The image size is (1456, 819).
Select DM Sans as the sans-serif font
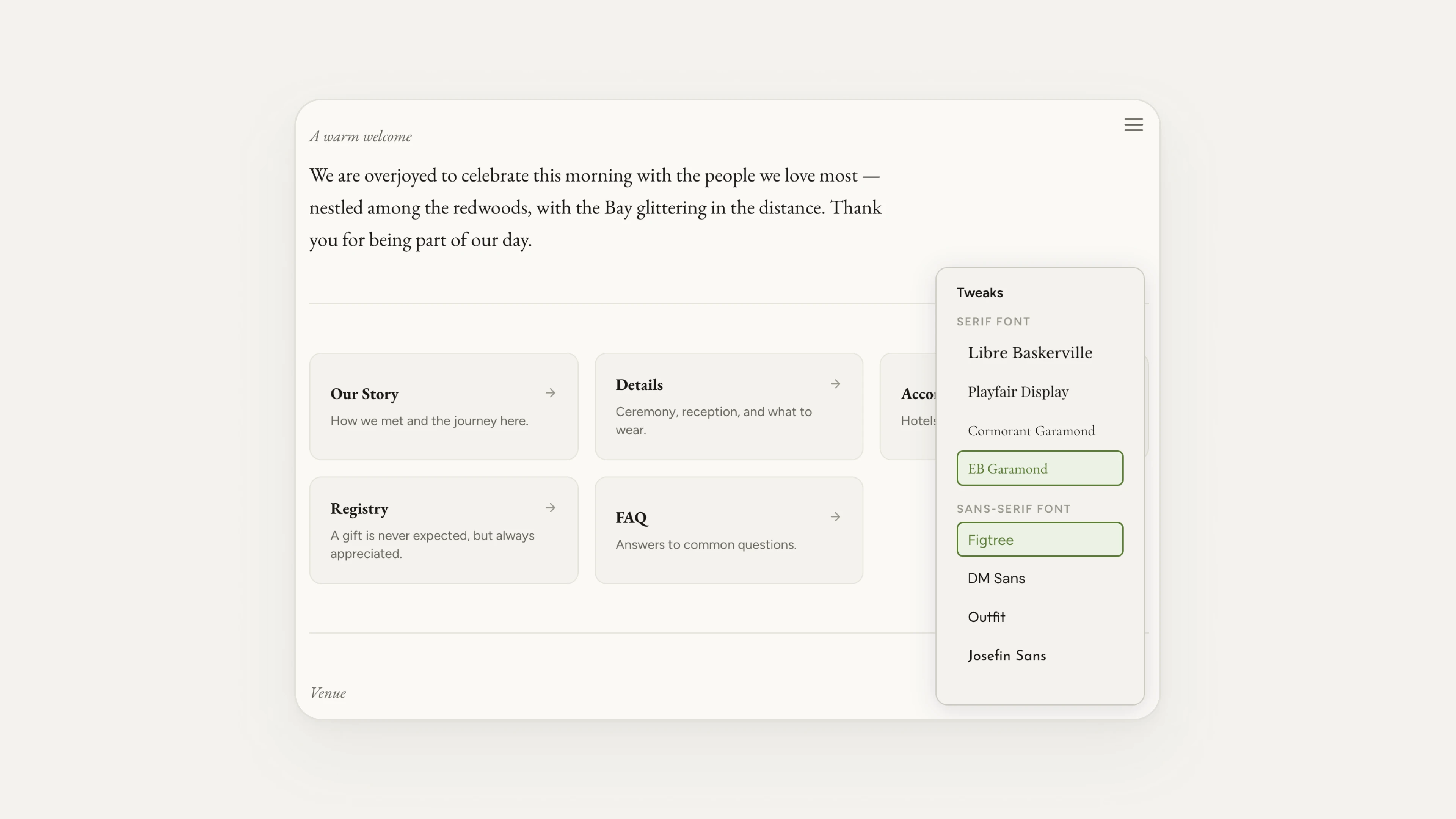996,577
